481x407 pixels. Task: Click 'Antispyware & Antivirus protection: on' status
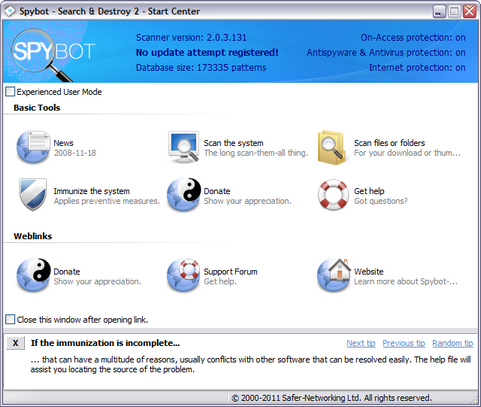tap(386, 52)
